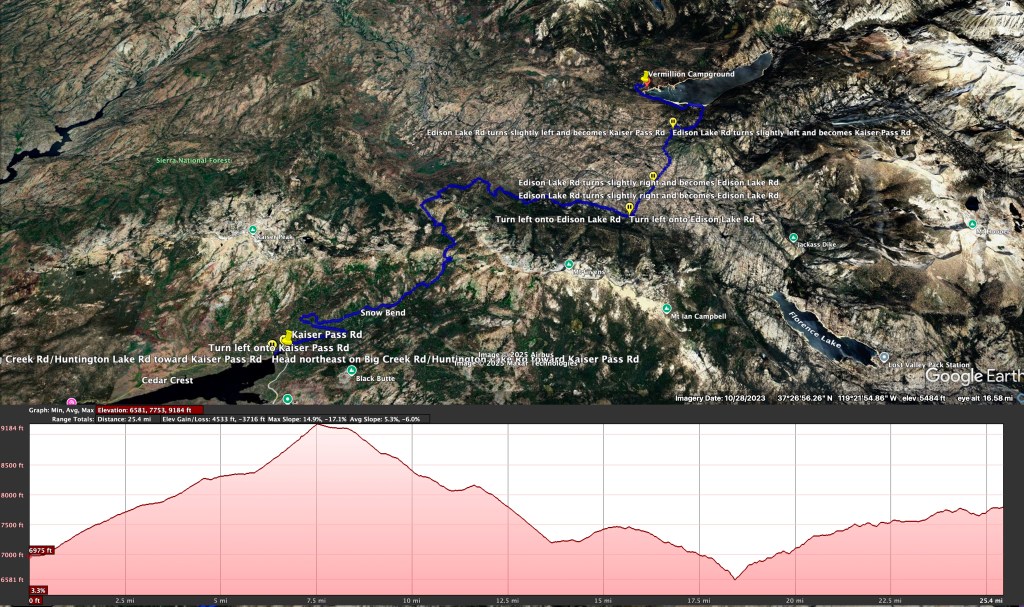The height and width of the screenshot is (607, 1024).
Task: Click the Google Earth logo
Action: [x=972, y=377]
